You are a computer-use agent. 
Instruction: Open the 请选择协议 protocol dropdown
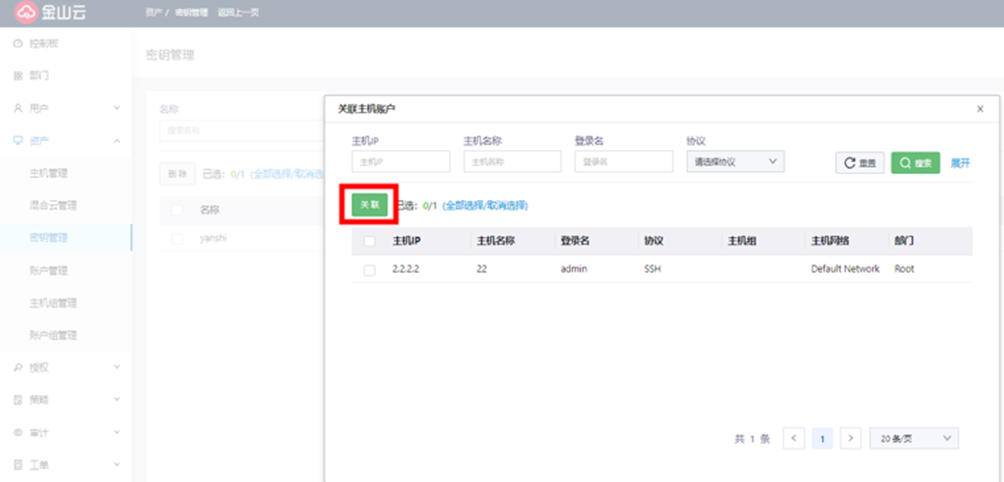734,162
